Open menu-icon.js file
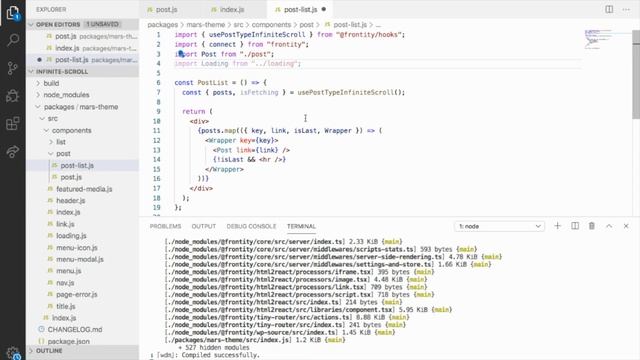The width and height of the screenshot is (640, 360). coord(83,248)
